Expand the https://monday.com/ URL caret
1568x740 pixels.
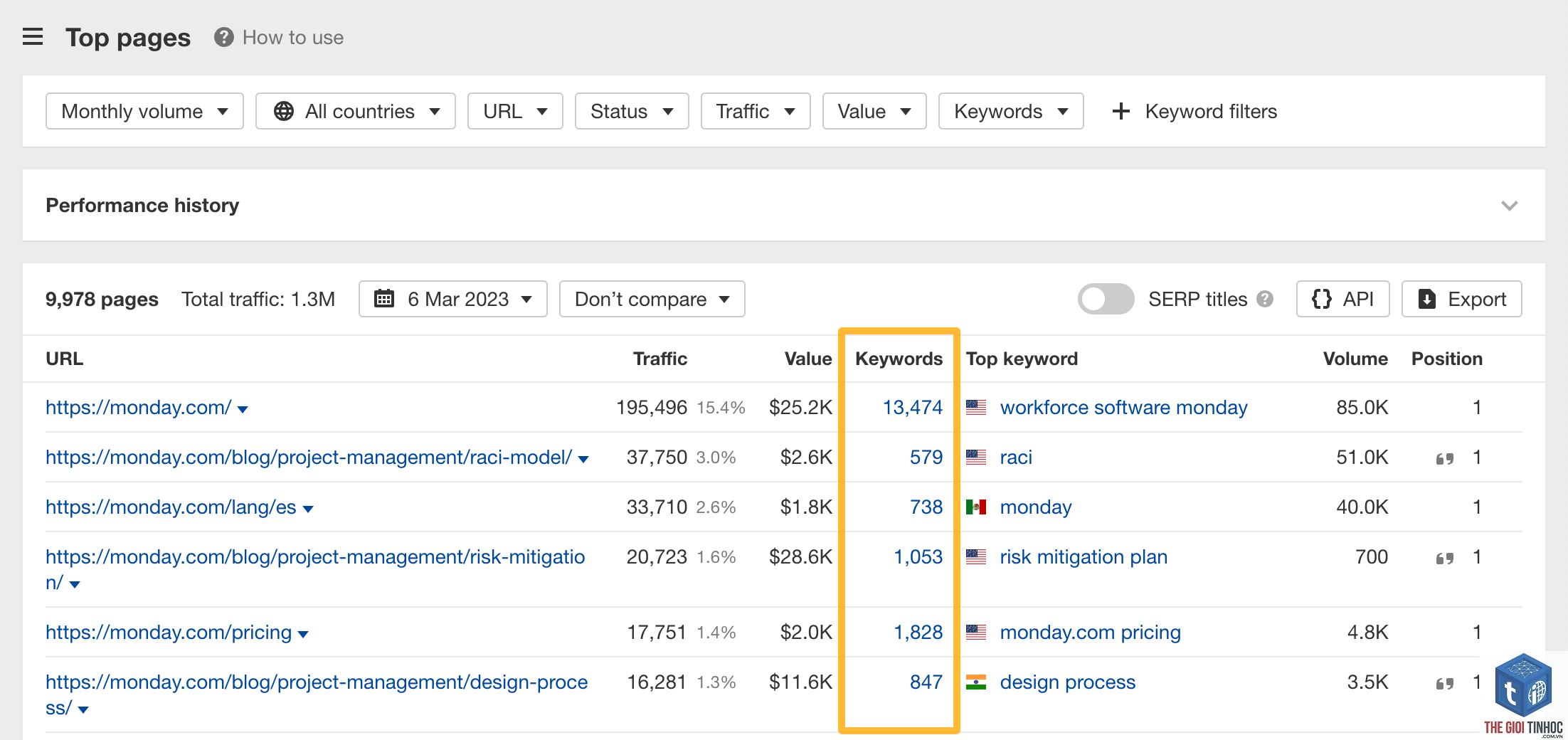pyautogui.click(x=243, y=409)
